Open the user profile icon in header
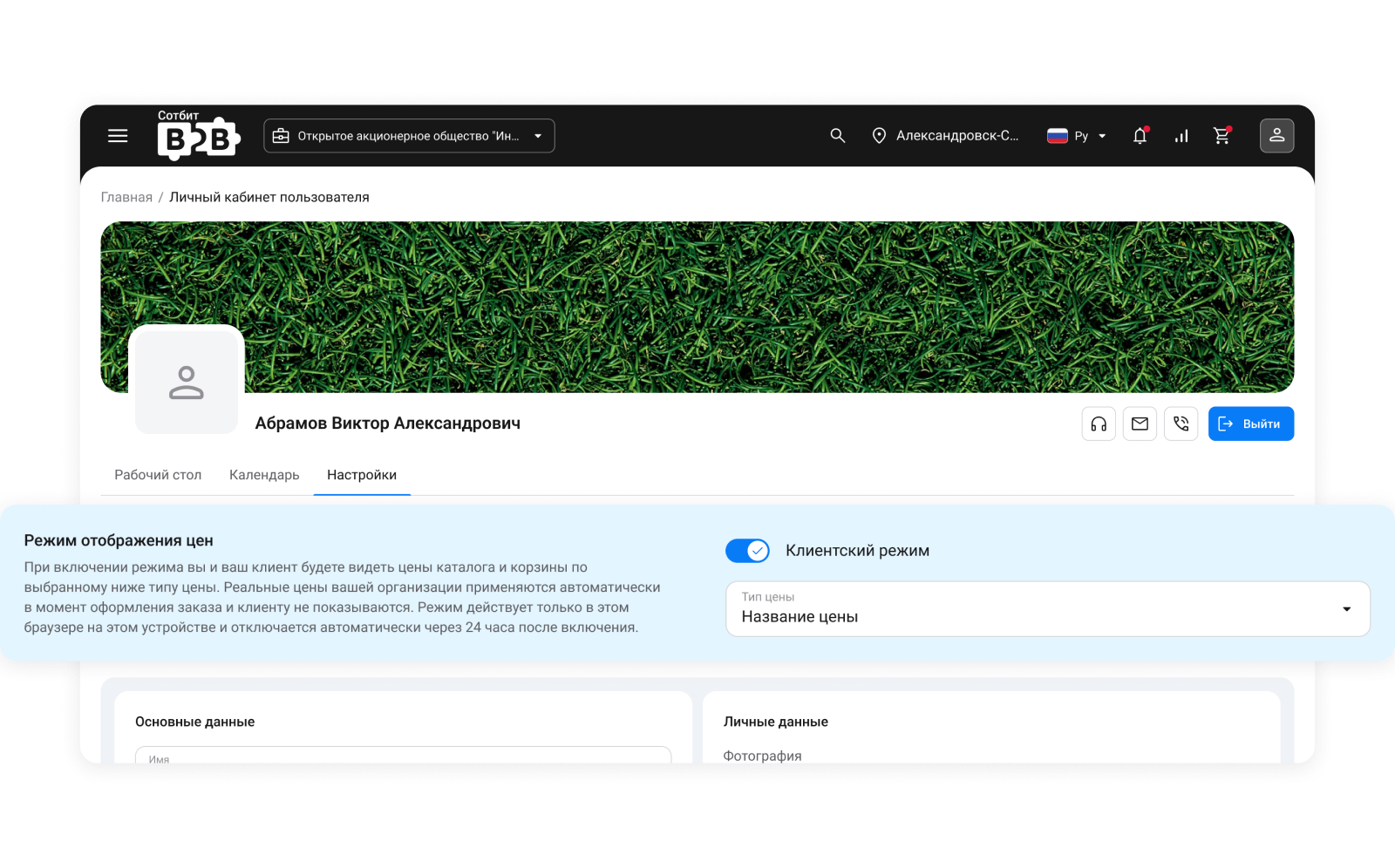The image size is (1395, 868). coord(1276,136)
